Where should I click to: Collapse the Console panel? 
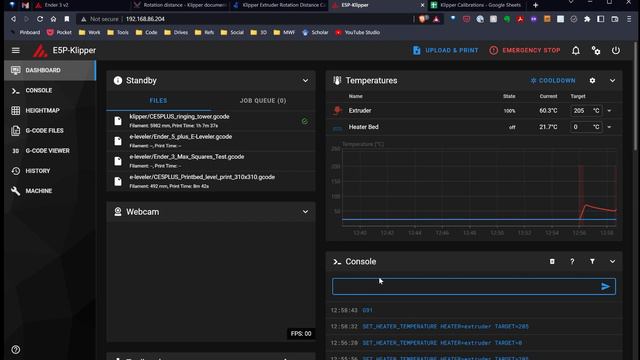612,261
